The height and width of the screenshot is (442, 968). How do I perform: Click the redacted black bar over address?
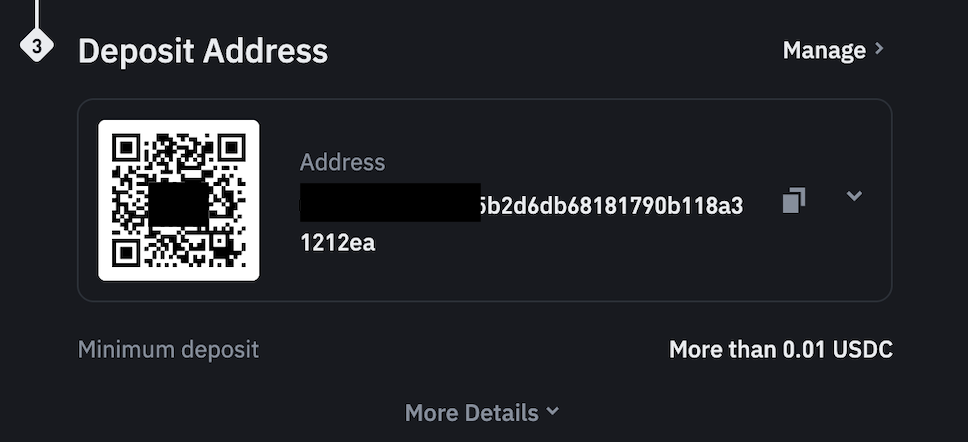(390, 202)
